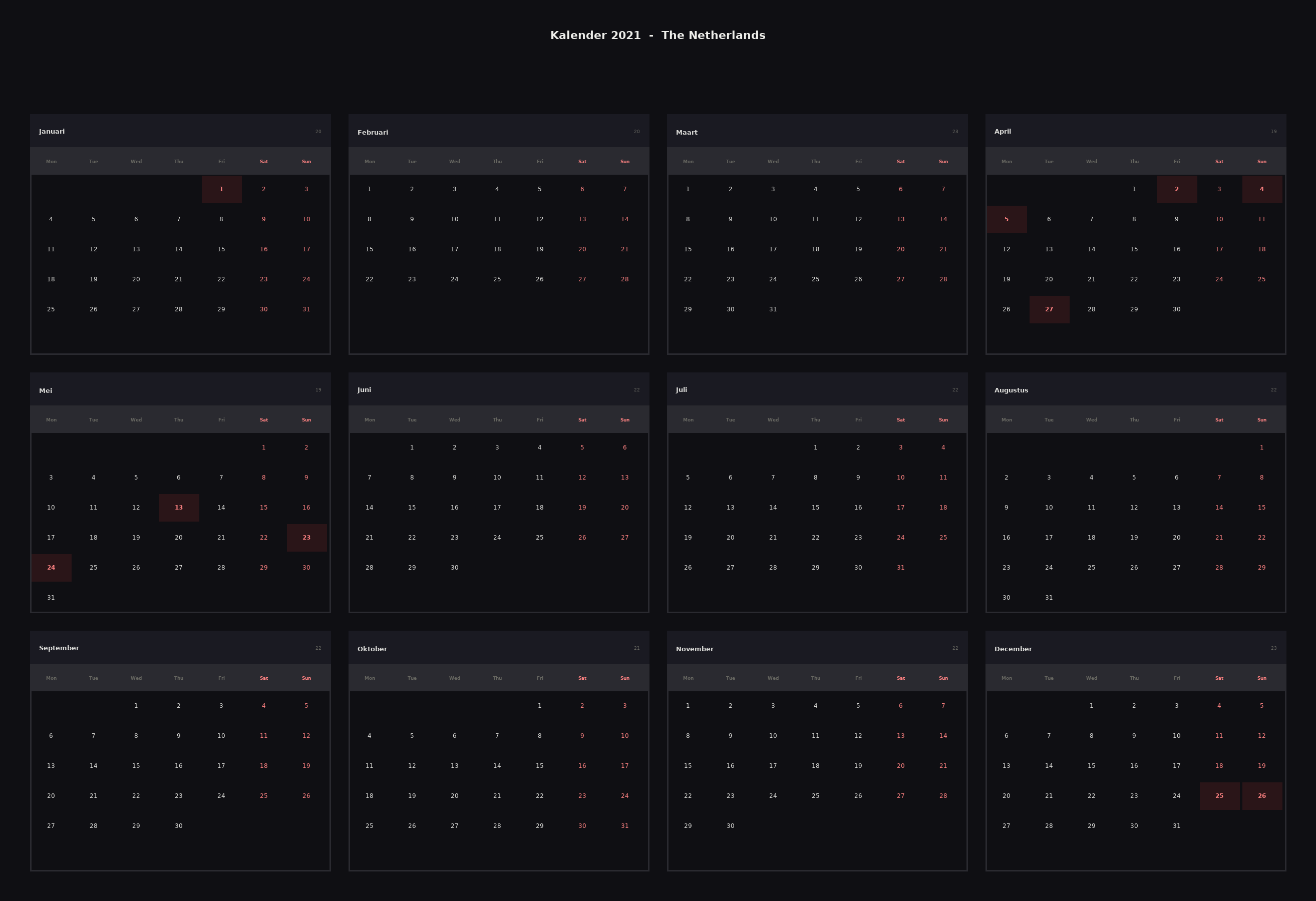This screenshot has height=901, width=1316.
Task: Pick April 5 highlighted Monday
Action: click(1006, 219)
